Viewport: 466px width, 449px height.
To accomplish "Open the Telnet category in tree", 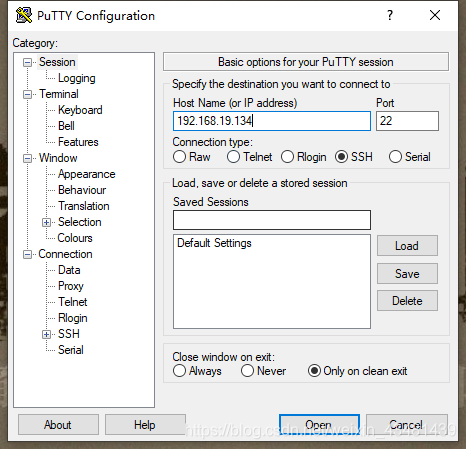I will pyautogui.click(x=73, y=302).
